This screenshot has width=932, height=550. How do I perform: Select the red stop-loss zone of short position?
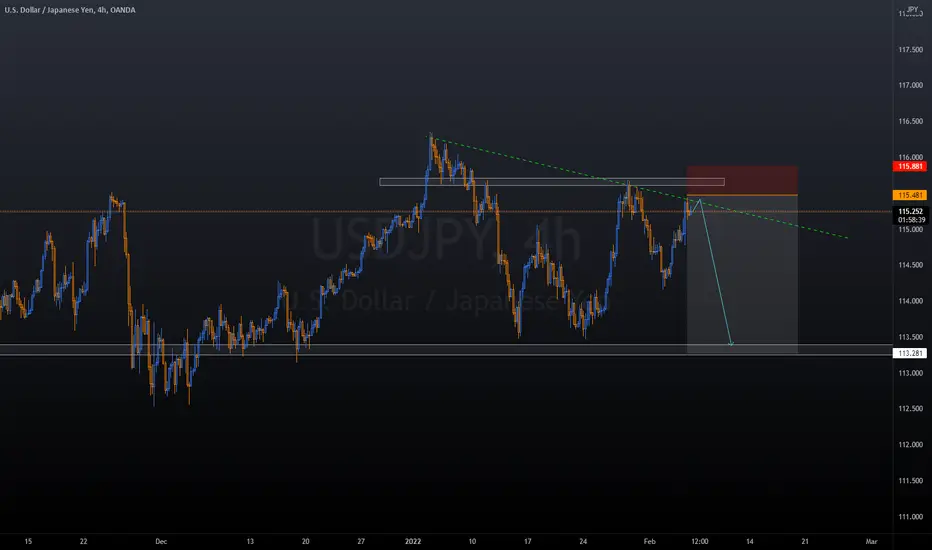pyautogui.click(x=742, y=180)
